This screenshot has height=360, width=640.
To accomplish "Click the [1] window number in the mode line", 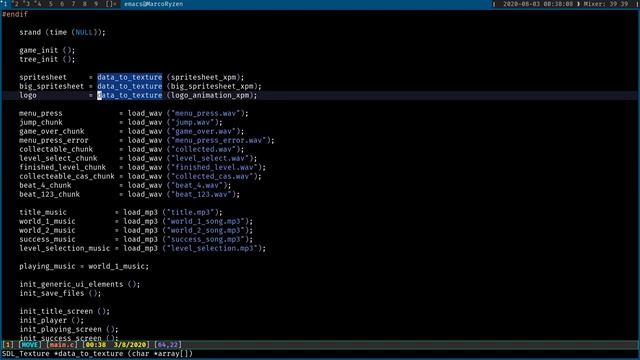I will tap(8, 345).
